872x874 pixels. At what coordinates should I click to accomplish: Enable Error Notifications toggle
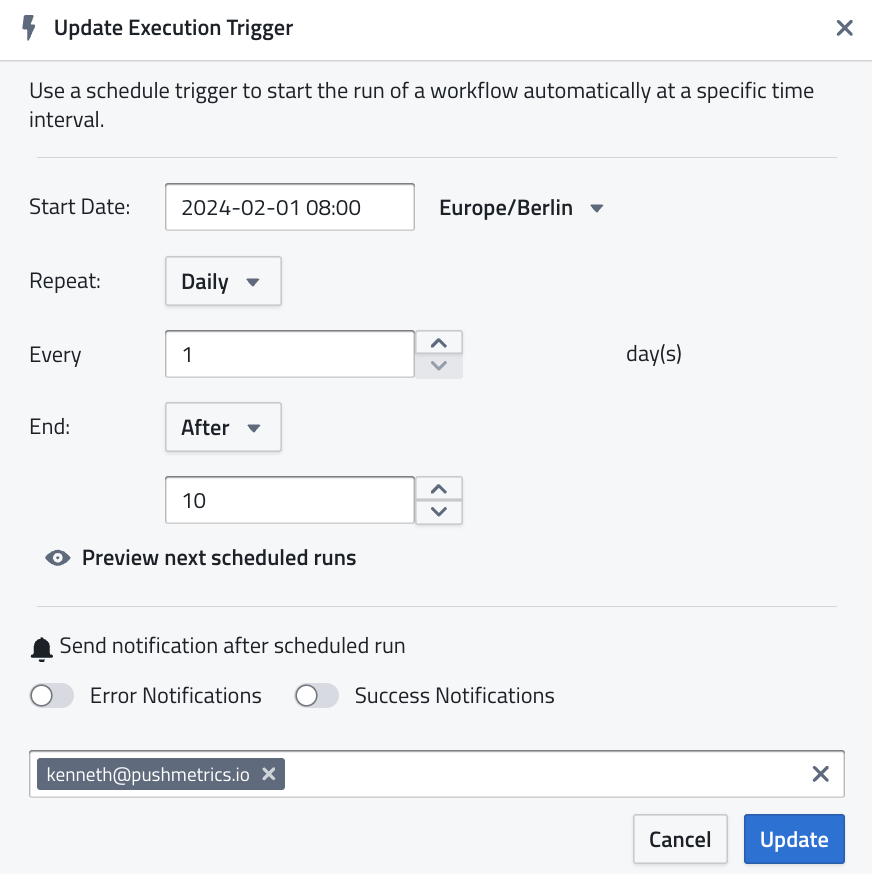tap(52, 696)
